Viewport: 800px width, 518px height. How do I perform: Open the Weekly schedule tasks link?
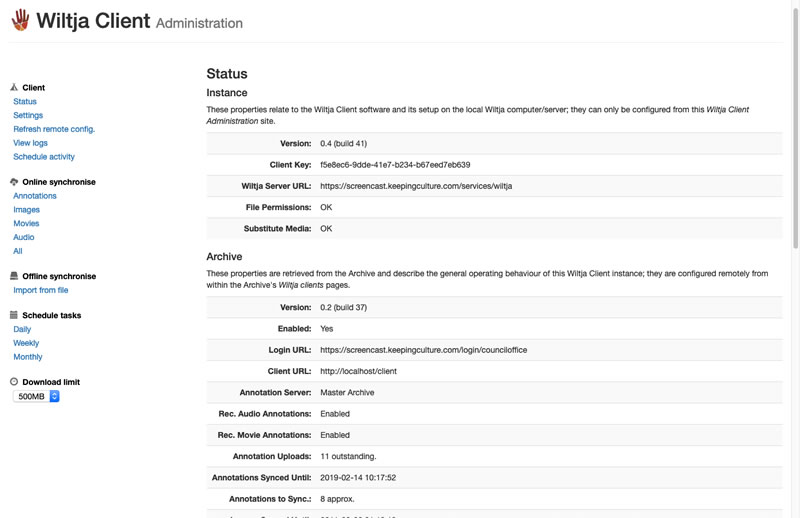[x=26, y=343]
